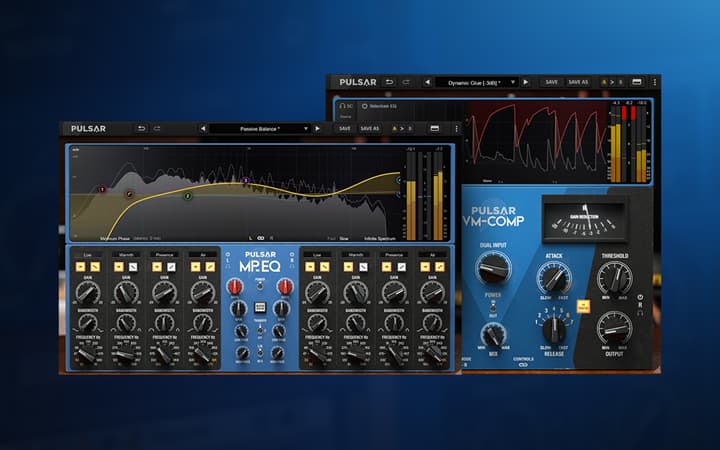Click SAVE in MP-EQ toolbar
Screen dimensions: 720x450
point(345,129)
